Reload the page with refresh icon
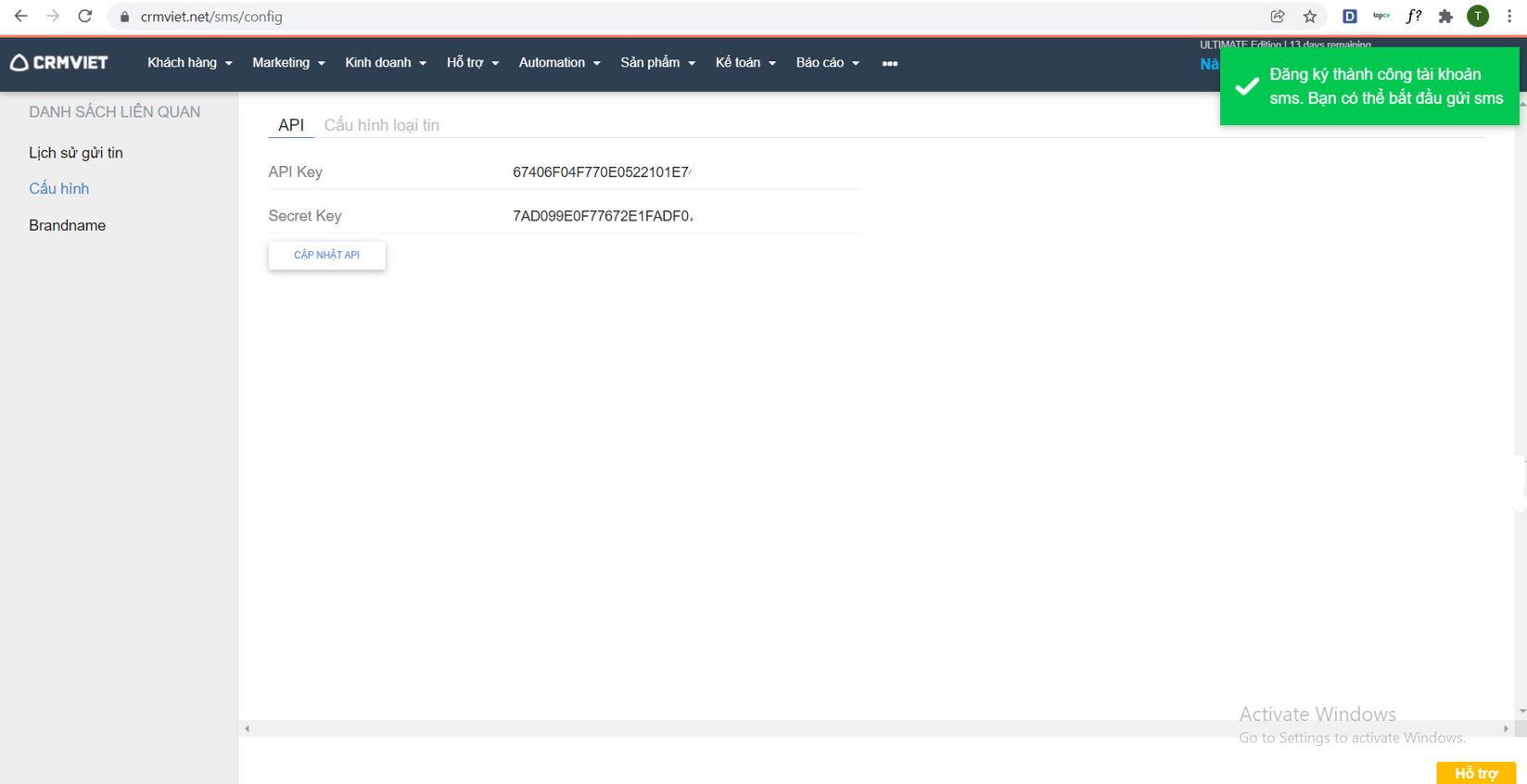The height and width of the screenshot is (784, 1527). pos(84,17)
